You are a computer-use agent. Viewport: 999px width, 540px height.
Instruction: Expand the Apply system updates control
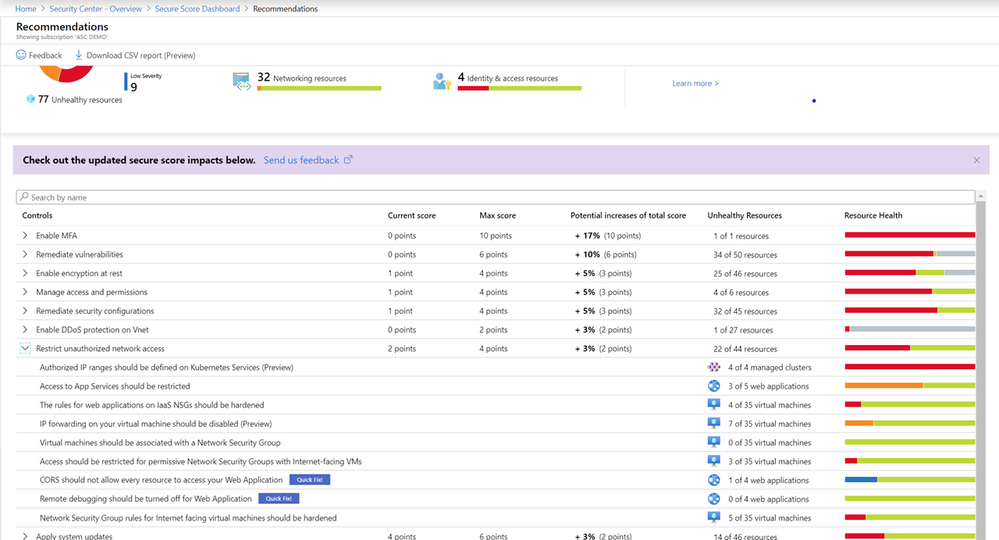point(25,536)
